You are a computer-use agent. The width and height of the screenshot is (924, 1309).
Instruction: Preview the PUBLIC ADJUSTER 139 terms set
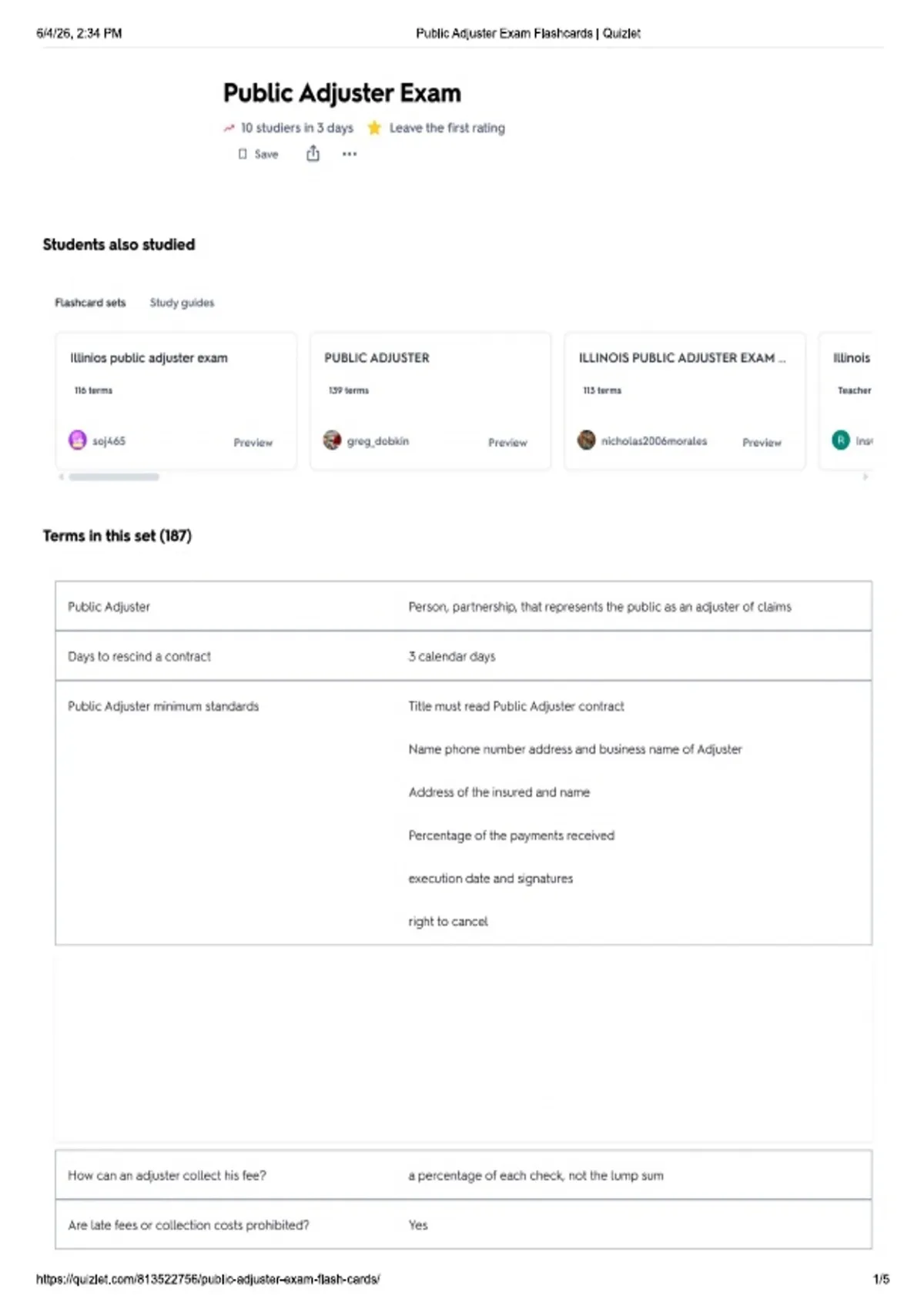point(507,443)
